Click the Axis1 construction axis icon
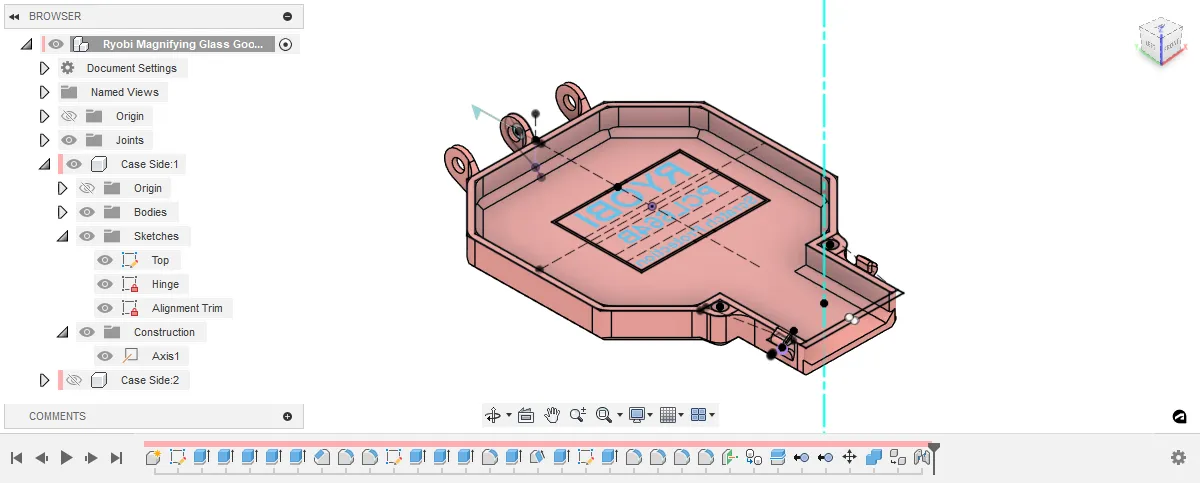1200x483 pixels. tap(130, 356)
